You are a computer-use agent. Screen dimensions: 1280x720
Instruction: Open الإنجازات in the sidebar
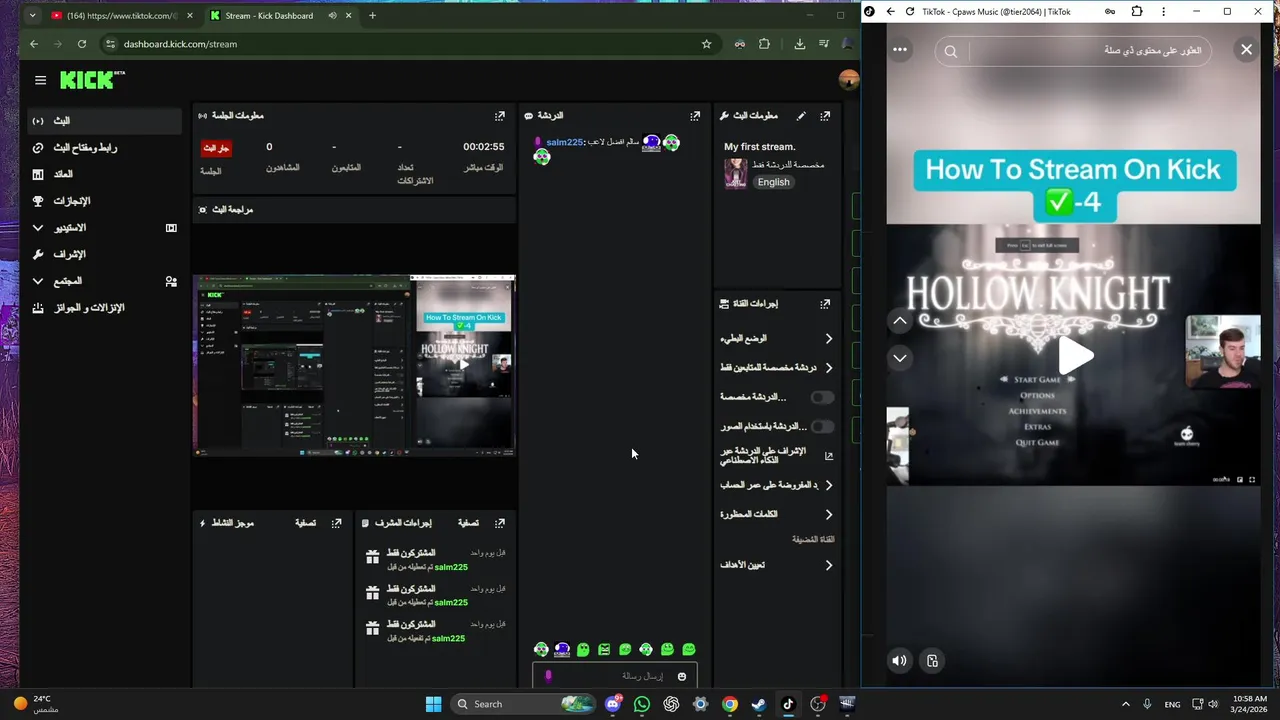pyautogui.click(x=105, y=201)
